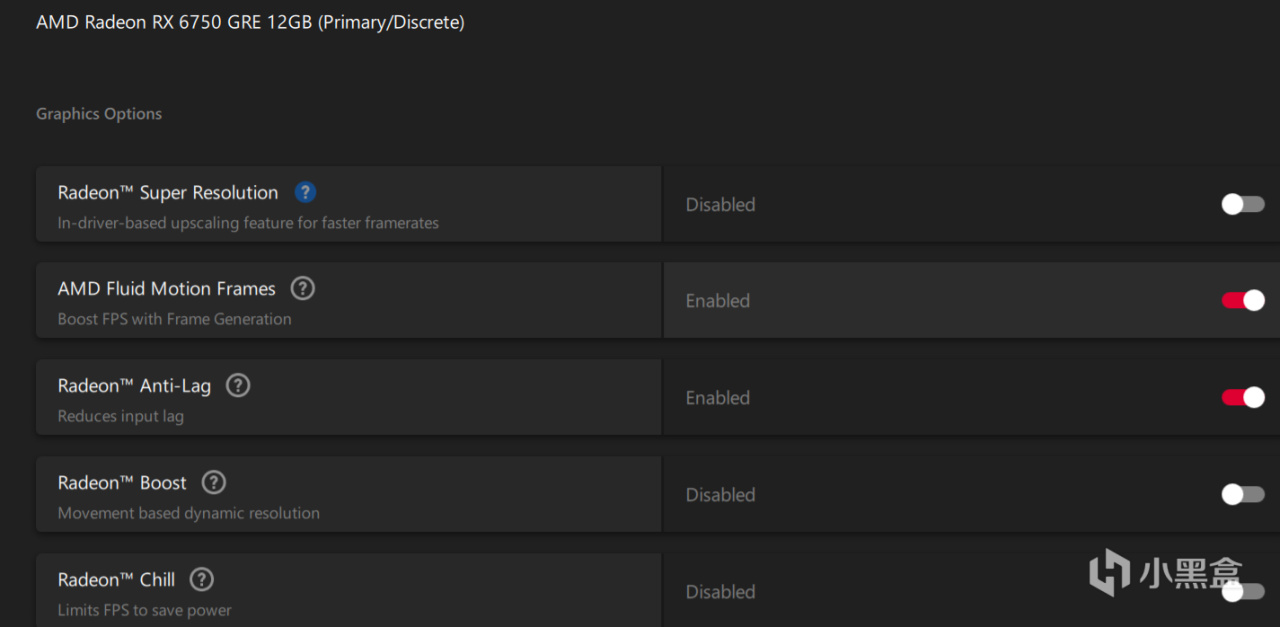This screenshot has width=1280, height=627.
Task: Click the Xiaoheihe watermark logo icon
Action: [1109, 571]
